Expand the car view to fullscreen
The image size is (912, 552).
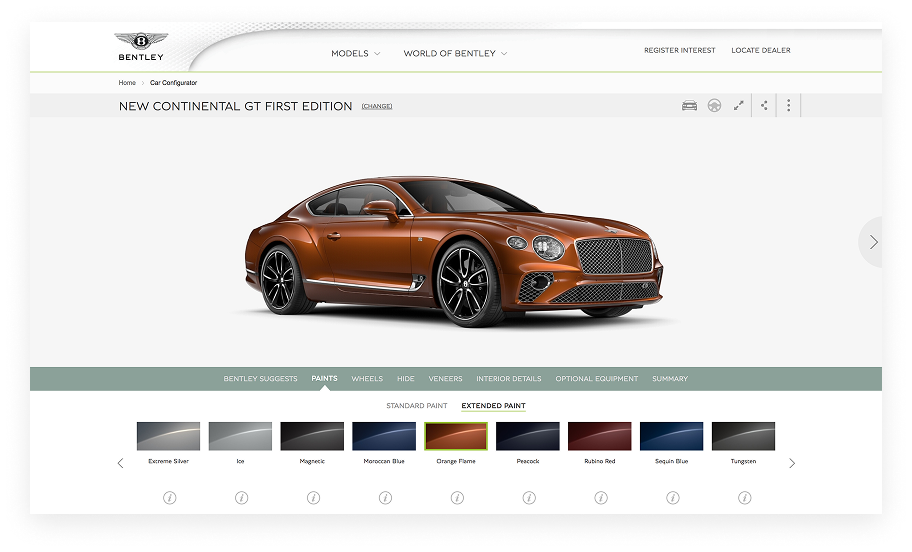739,105
